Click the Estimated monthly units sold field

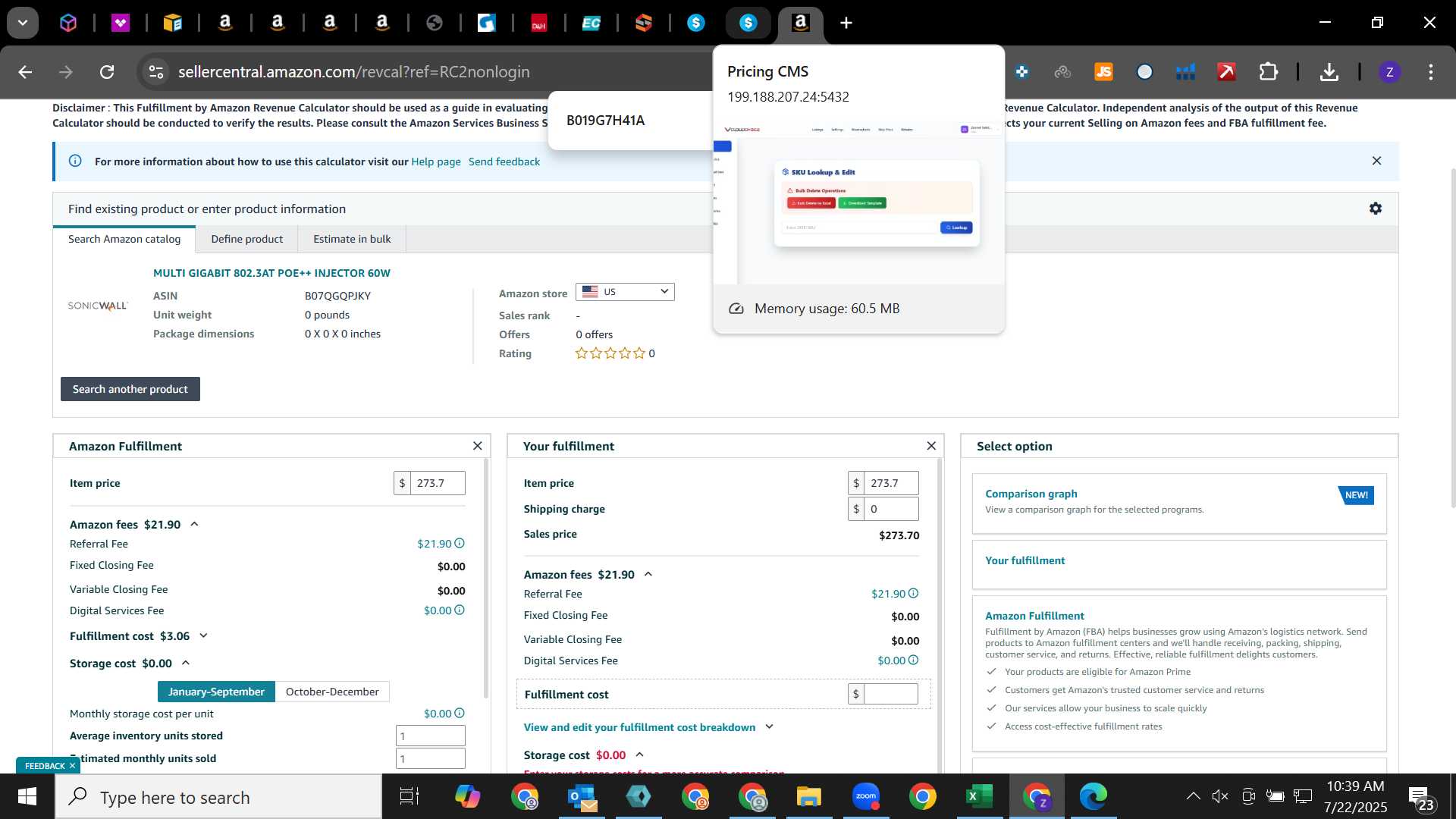coord(431,758)
